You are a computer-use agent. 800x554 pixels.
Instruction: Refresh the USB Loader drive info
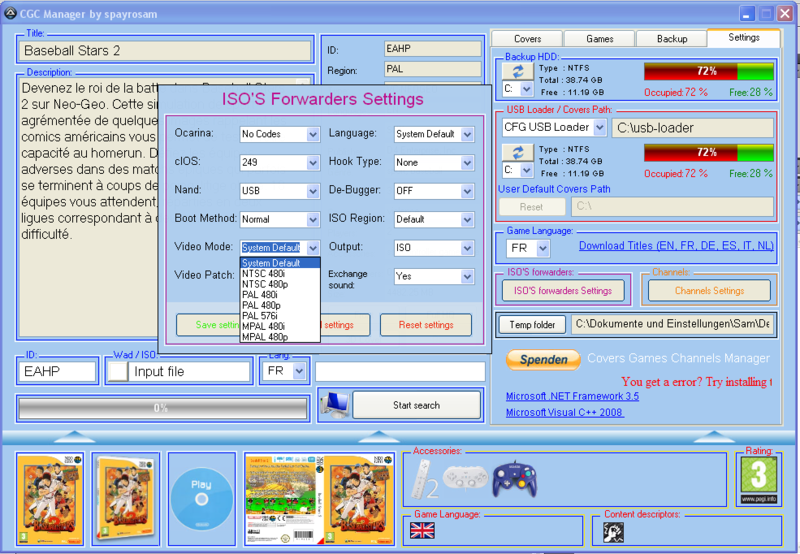pyautogui.click(x=518, y=153)
